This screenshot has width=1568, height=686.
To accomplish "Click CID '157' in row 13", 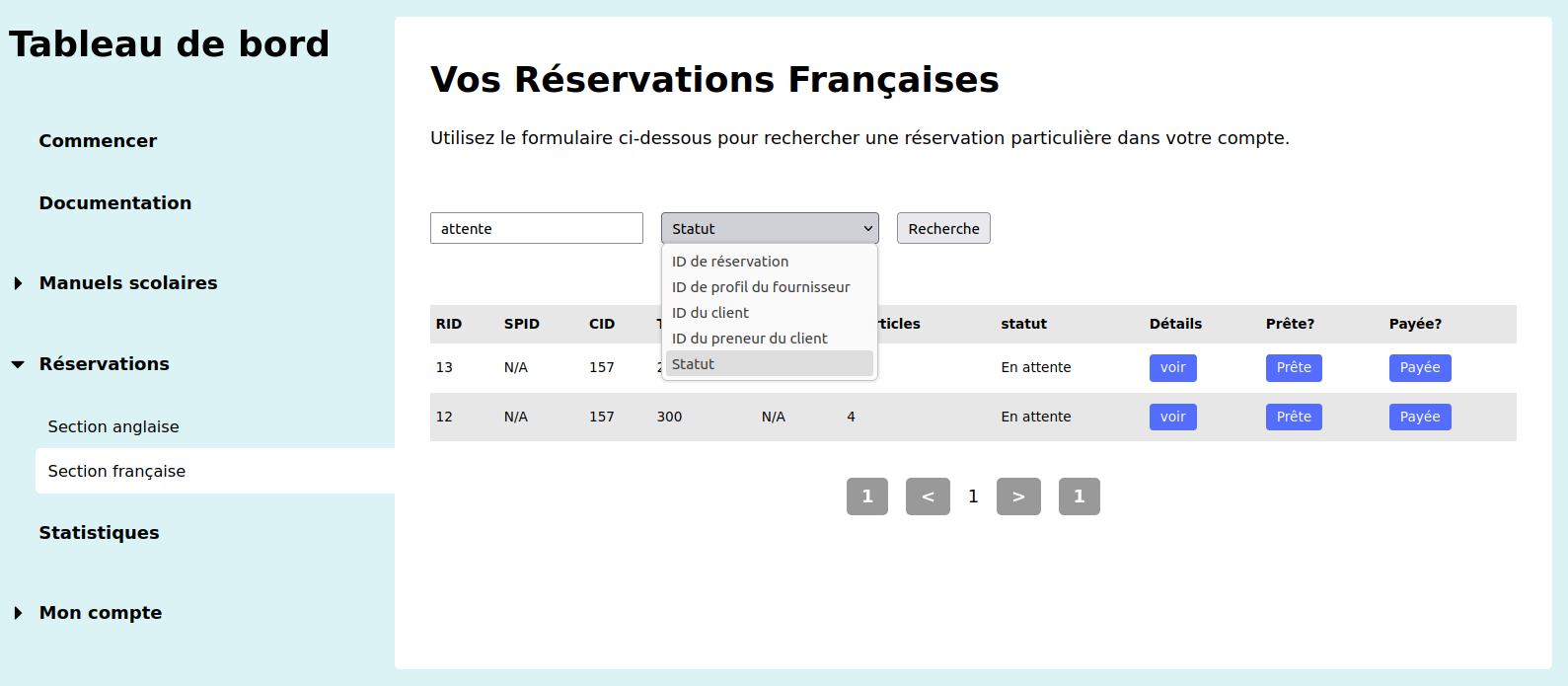I will [602, 367].
